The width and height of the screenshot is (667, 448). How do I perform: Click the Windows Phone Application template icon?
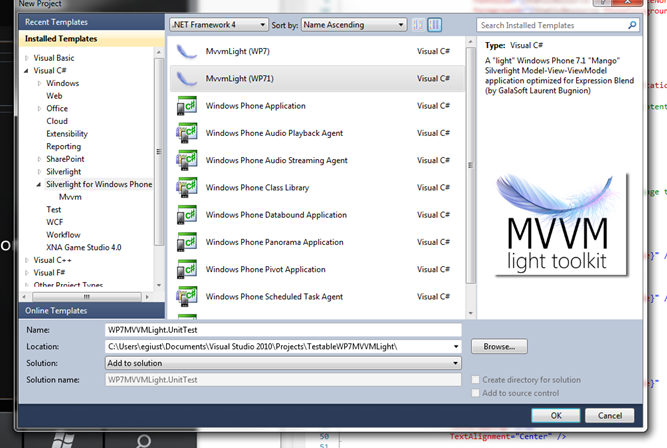pyautogui.click(x=187, y=106)
